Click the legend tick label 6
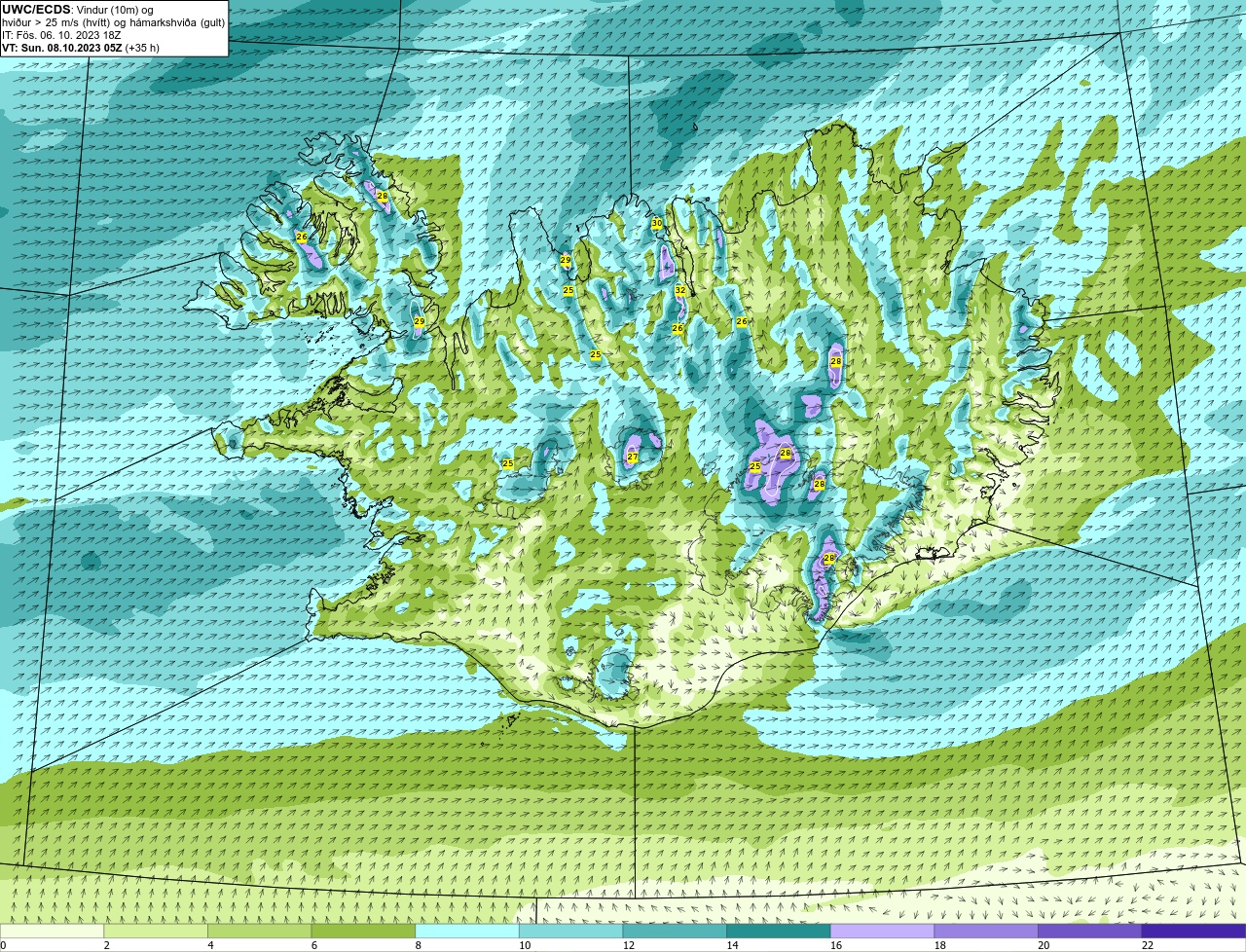Viewport: 1246px width, 952px height. (313, 945)
